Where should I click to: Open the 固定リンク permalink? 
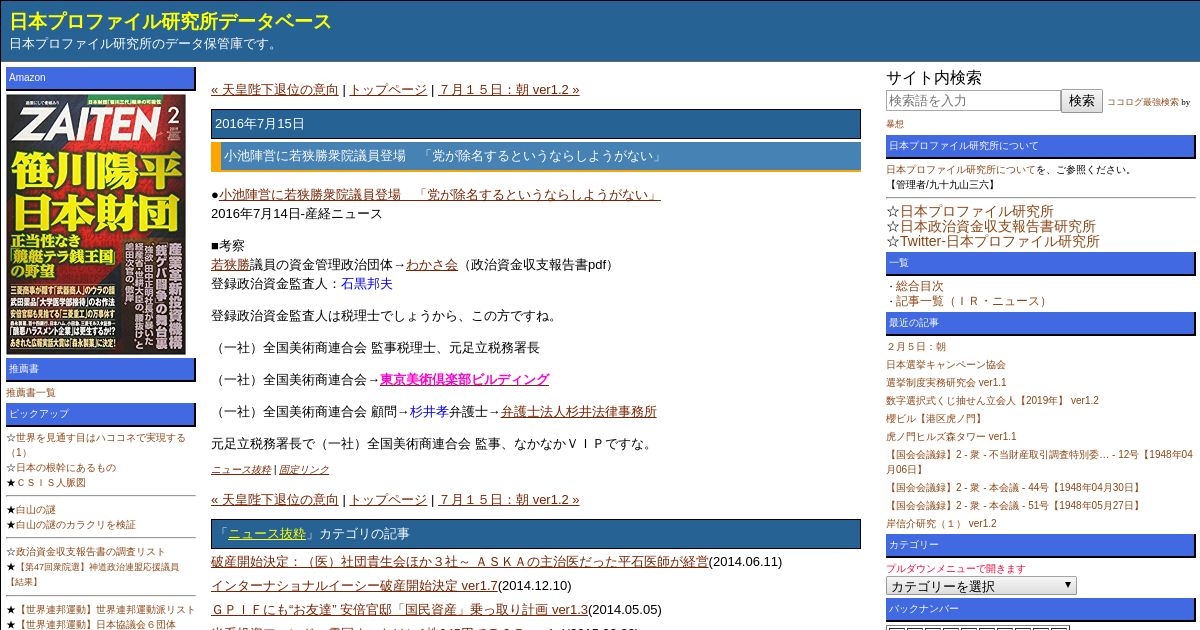[304, 470]
